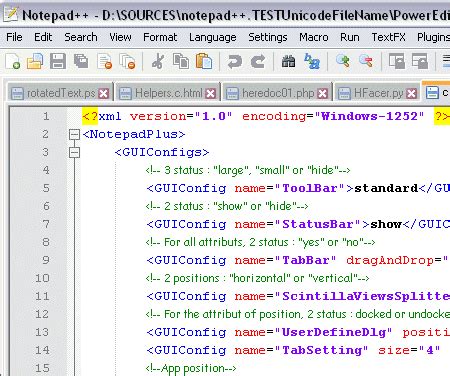Click the New file toolbar icon
450x376 pixels.
tap(13, 62)
